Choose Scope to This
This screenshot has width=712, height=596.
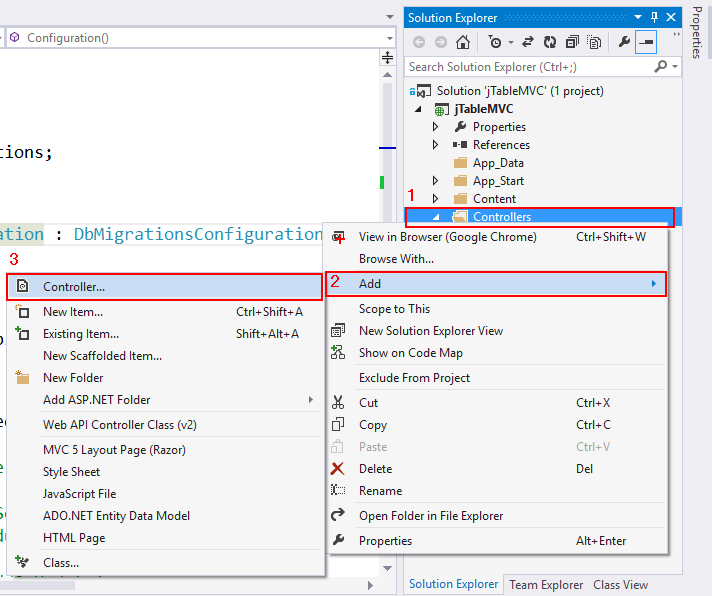point(496,309)
